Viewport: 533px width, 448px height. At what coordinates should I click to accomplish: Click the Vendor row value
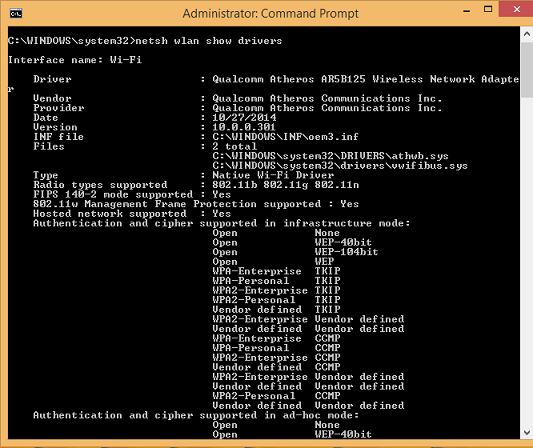pyautogui.click(x=327, y=99)
